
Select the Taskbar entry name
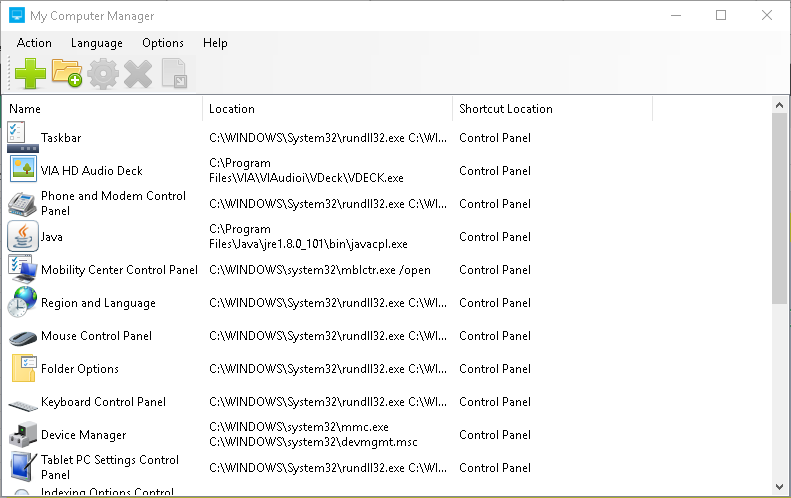point(61,138)
